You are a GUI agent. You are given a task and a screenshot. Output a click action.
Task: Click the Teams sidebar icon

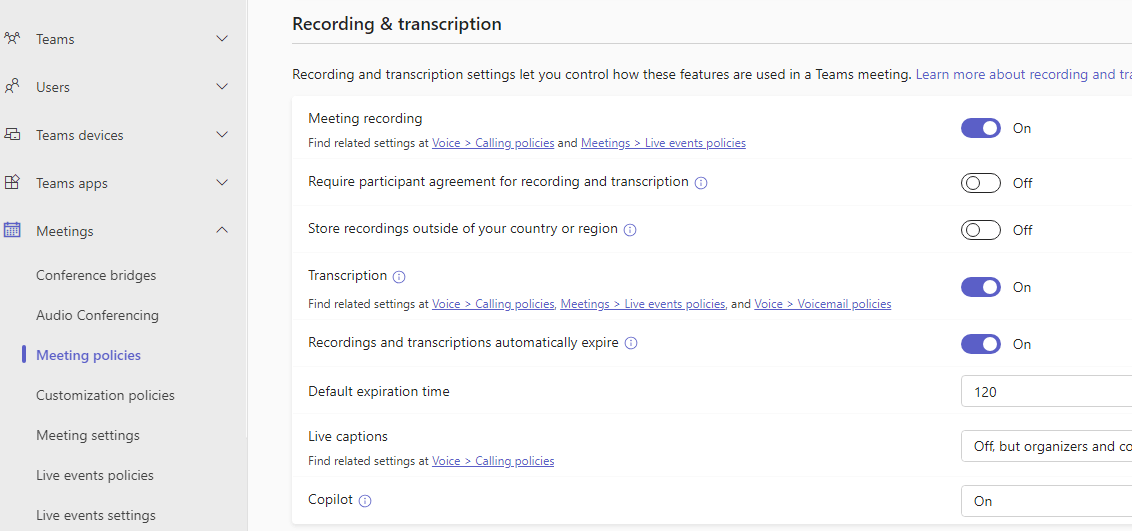[x=12, y=39]
